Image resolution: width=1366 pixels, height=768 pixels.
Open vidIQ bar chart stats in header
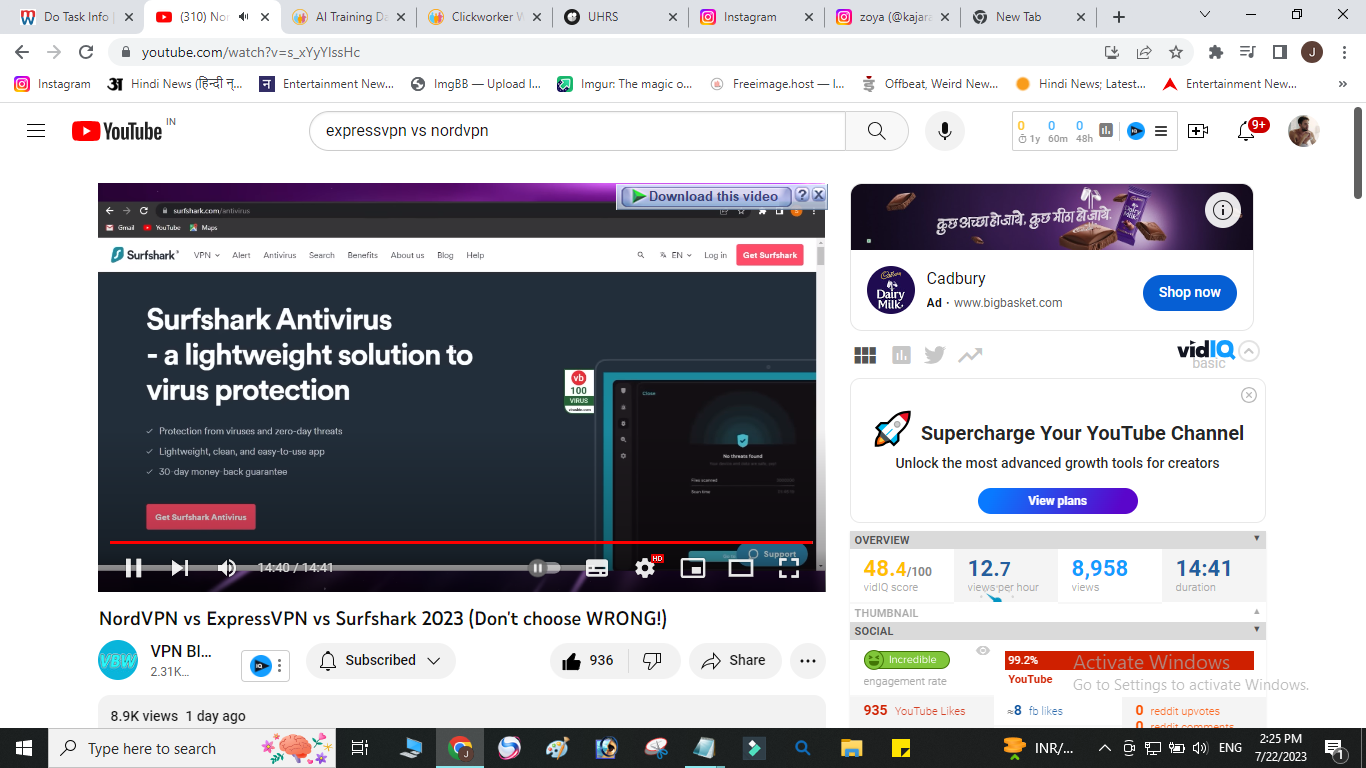tap(1106, 131)
